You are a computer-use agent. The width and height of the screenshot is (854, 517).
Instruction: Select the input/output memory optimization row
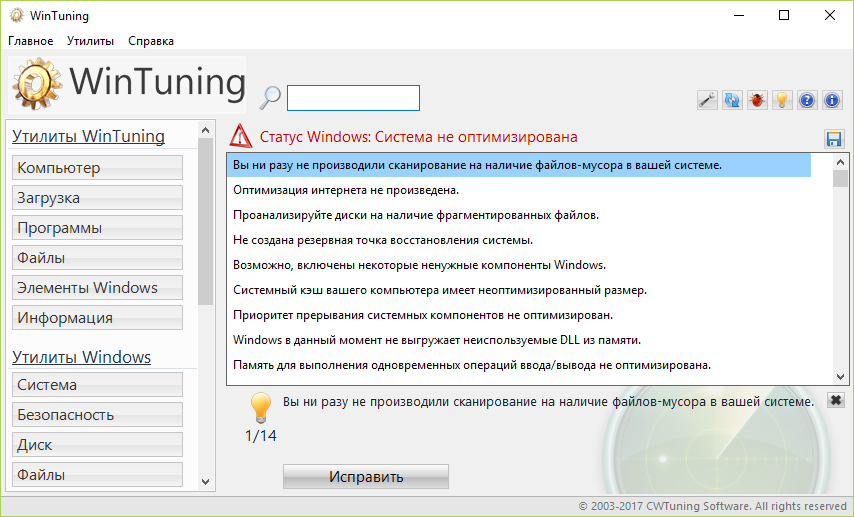[518, 366]
